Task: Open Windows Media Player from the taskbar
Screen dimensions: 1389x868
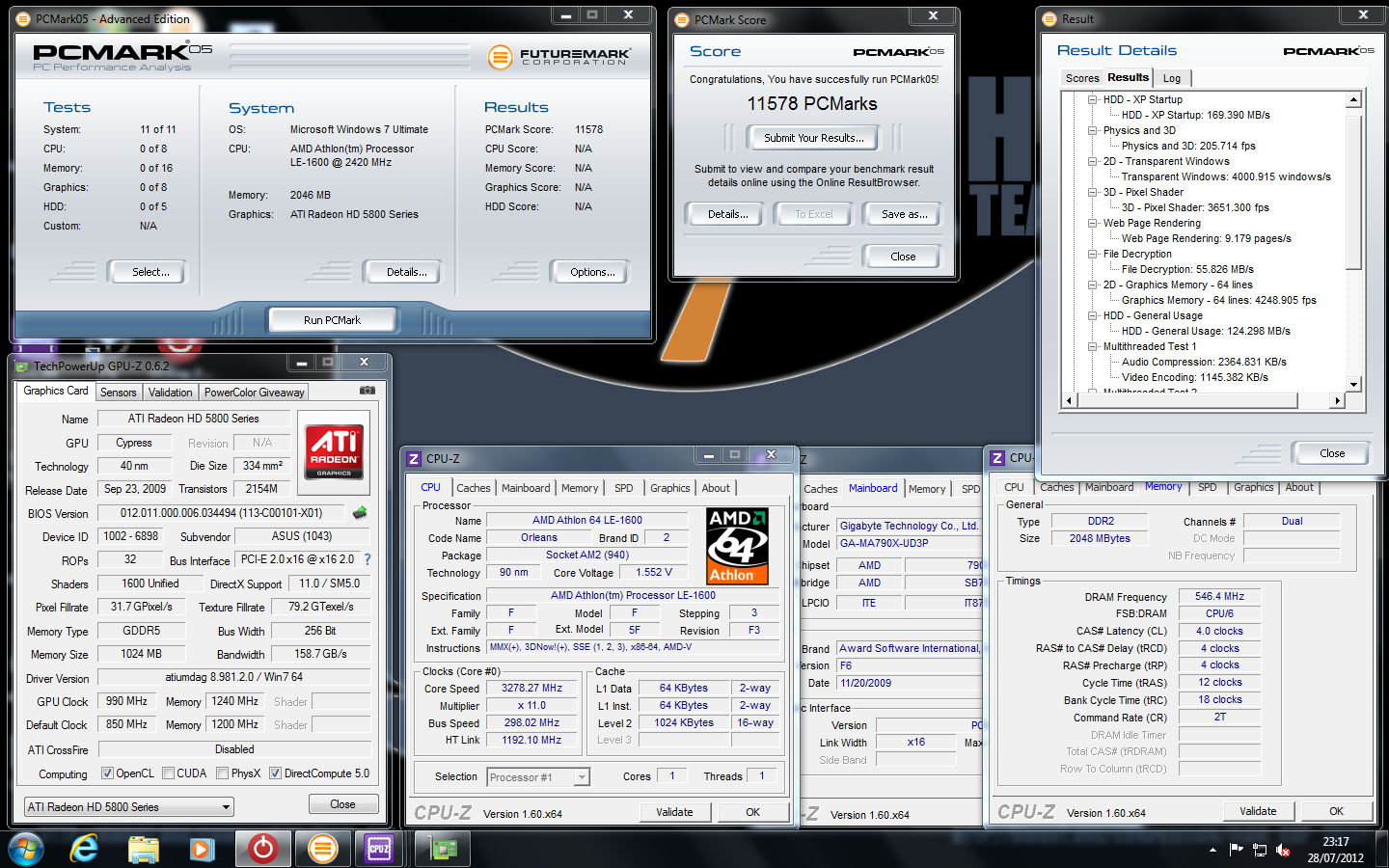Action: click(202, 849)
